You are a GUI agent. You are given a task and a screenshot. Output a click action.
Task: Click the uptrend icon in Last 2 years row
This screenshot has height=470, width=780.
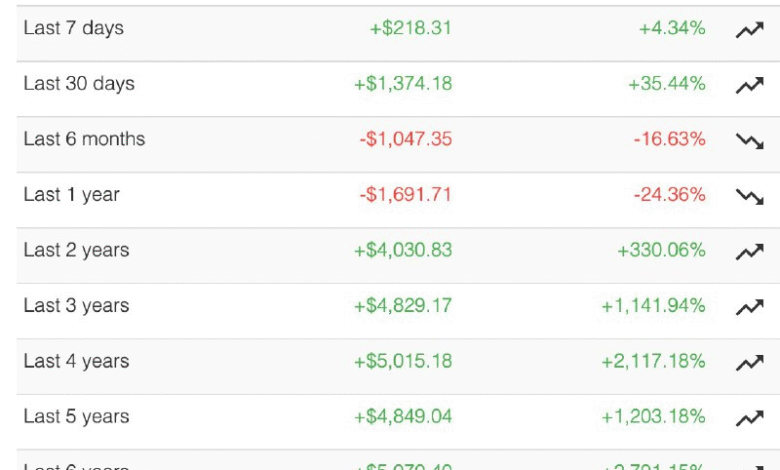point(750,252)
